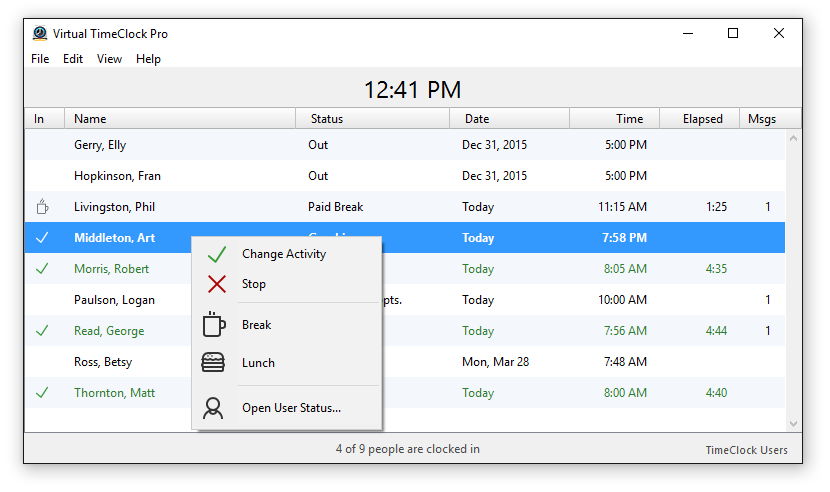
Task: Sort by the Name column header
Action: 180,119
